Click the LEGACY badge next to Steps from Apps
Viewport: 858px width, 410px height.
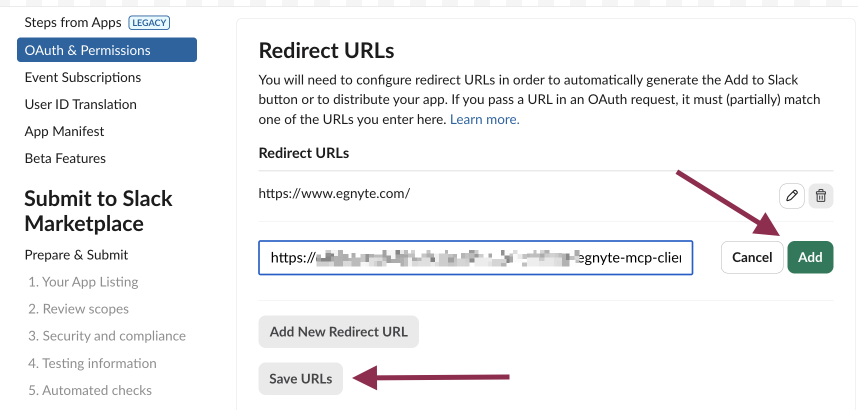pyautogui.click(x=149, y=23)
